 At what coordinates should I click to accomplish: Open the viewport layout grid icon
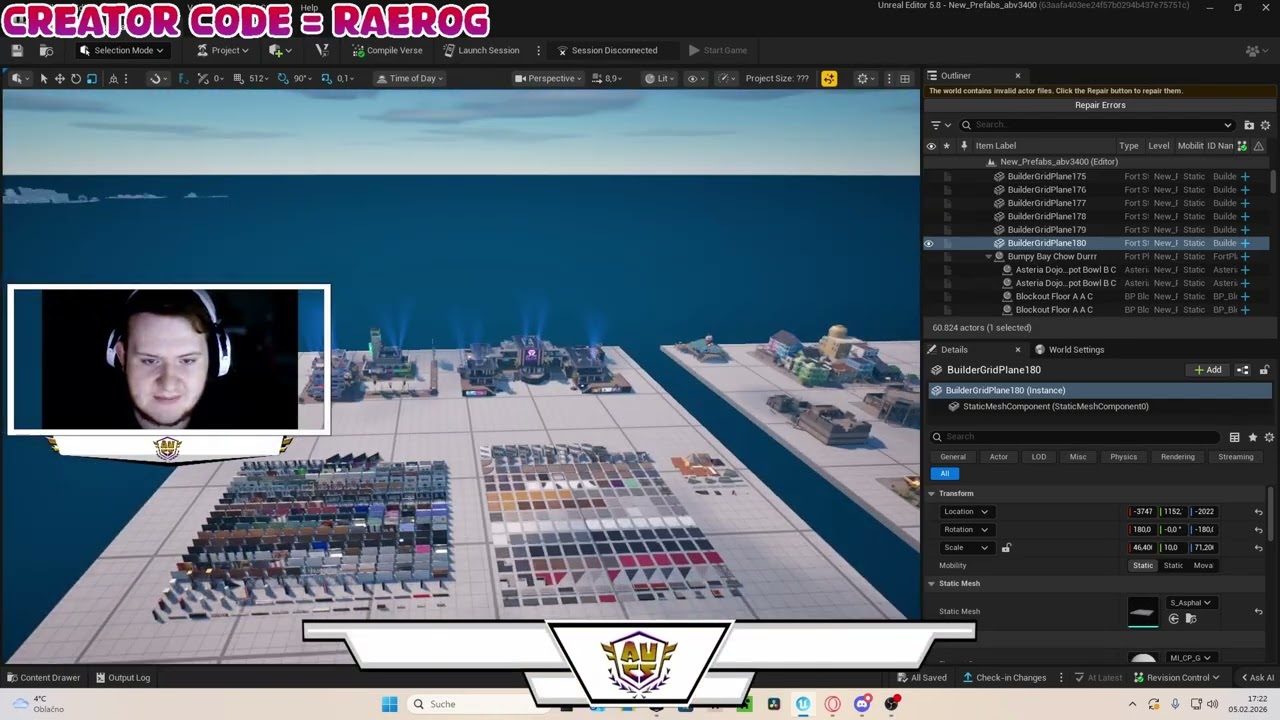point(905,78)
